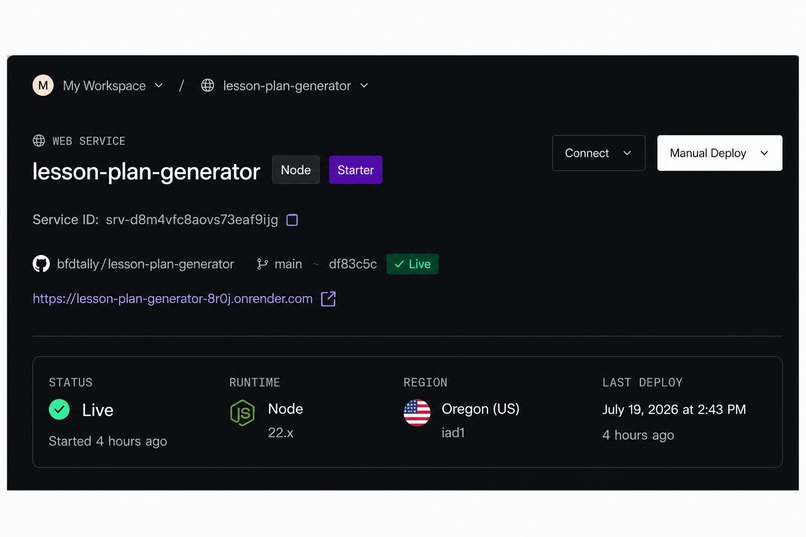Select '4 hours ago' under Last Deploy
806x537 pixels.
click(638, 435)
